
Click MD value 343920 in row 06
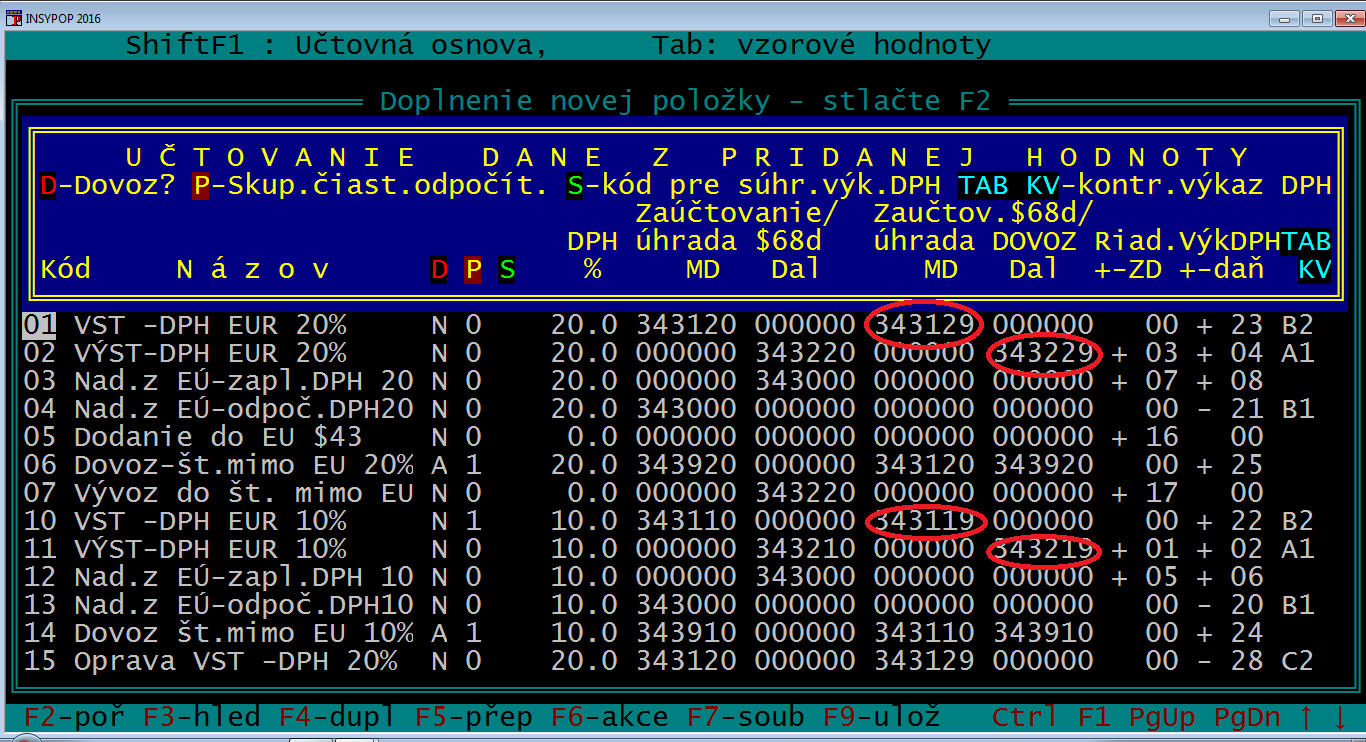685,465
